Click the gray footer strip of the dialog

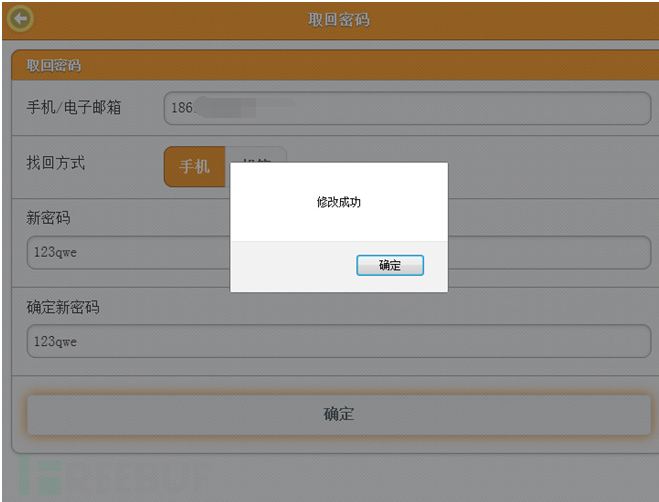pyautogui.click(x=290, y=266)
